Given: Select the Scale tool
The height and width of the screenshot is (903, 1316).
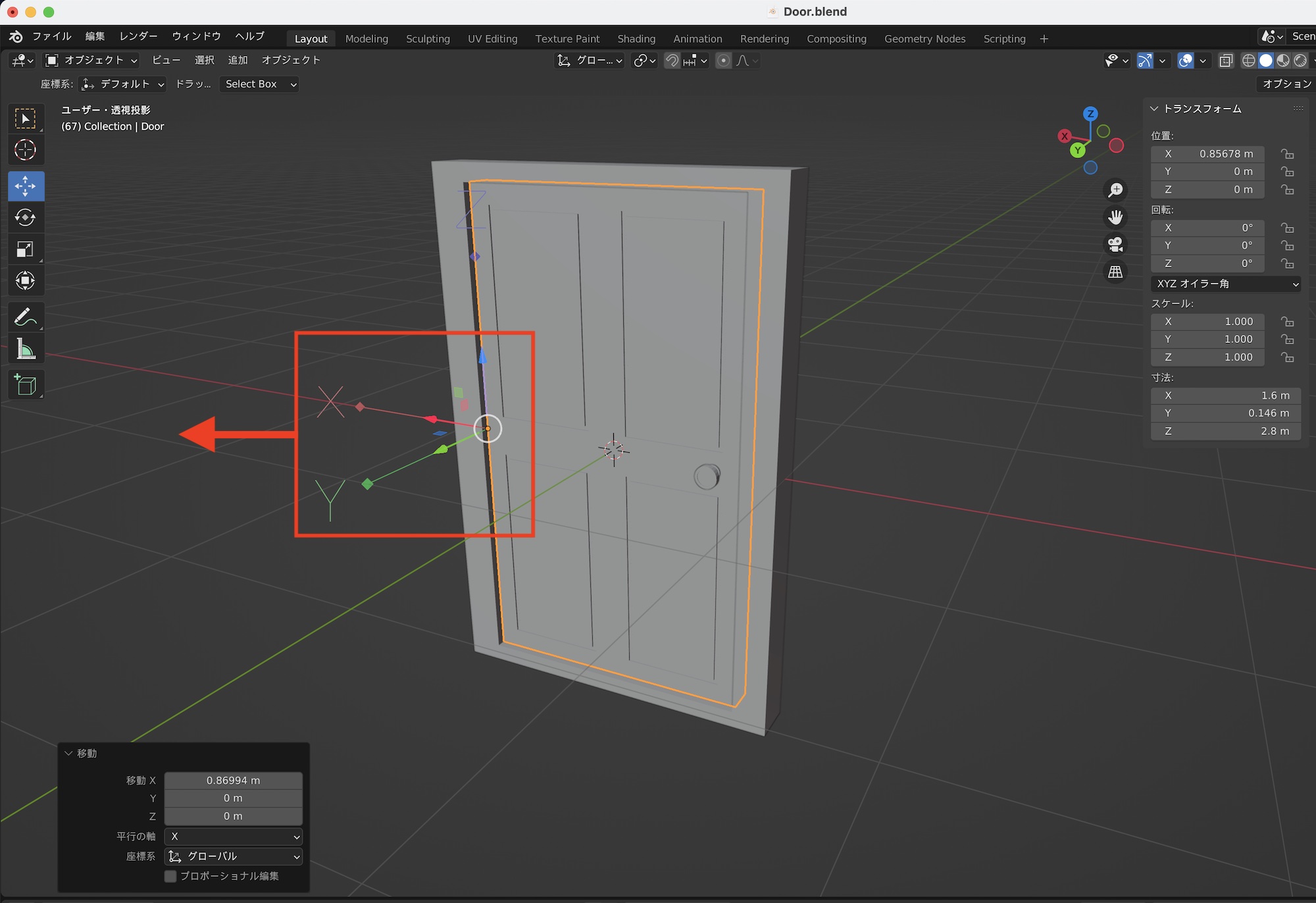Looking at the screenshot, I should [x=25, y=249].
